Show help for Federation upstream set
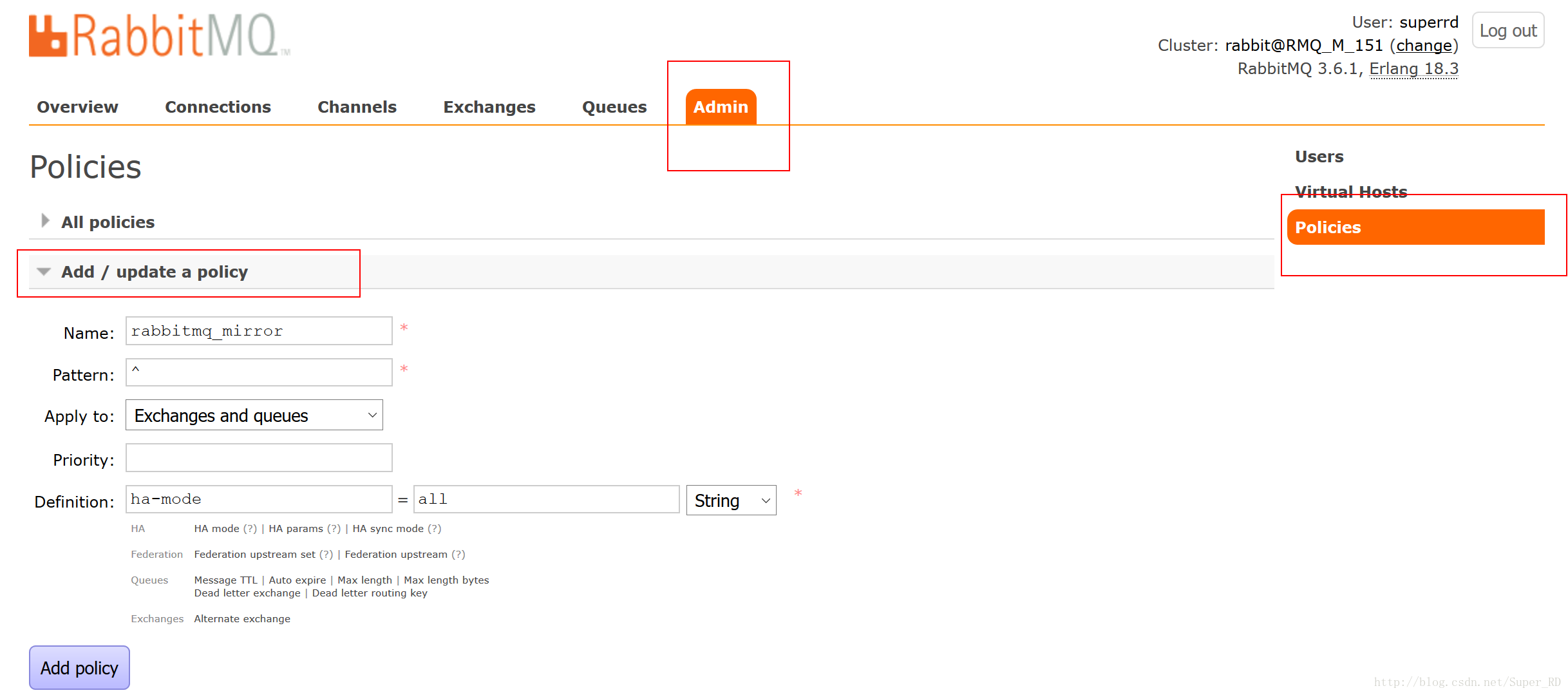This screenshot has height=695, width=1568. pyautogui.click(x=326, y=555)
